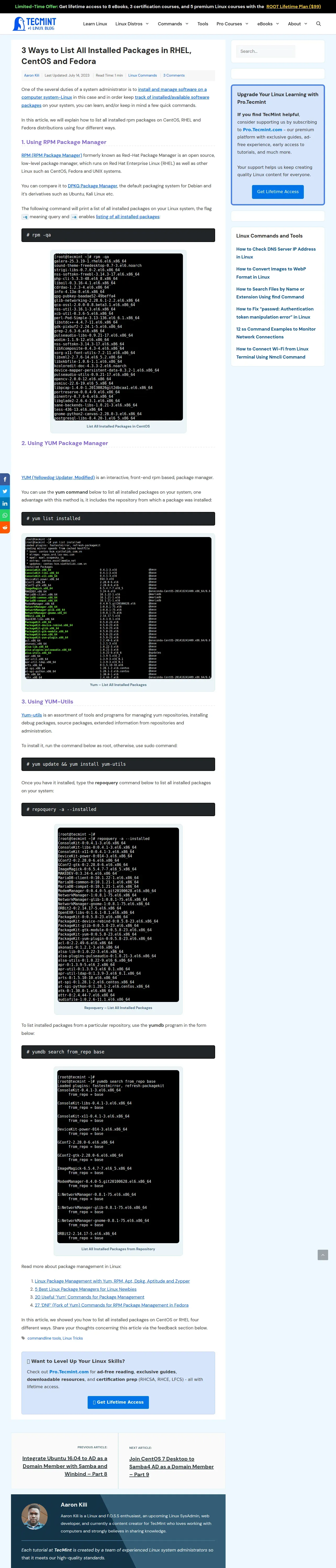Open the 3 Comments link

[x=174, y=76]
